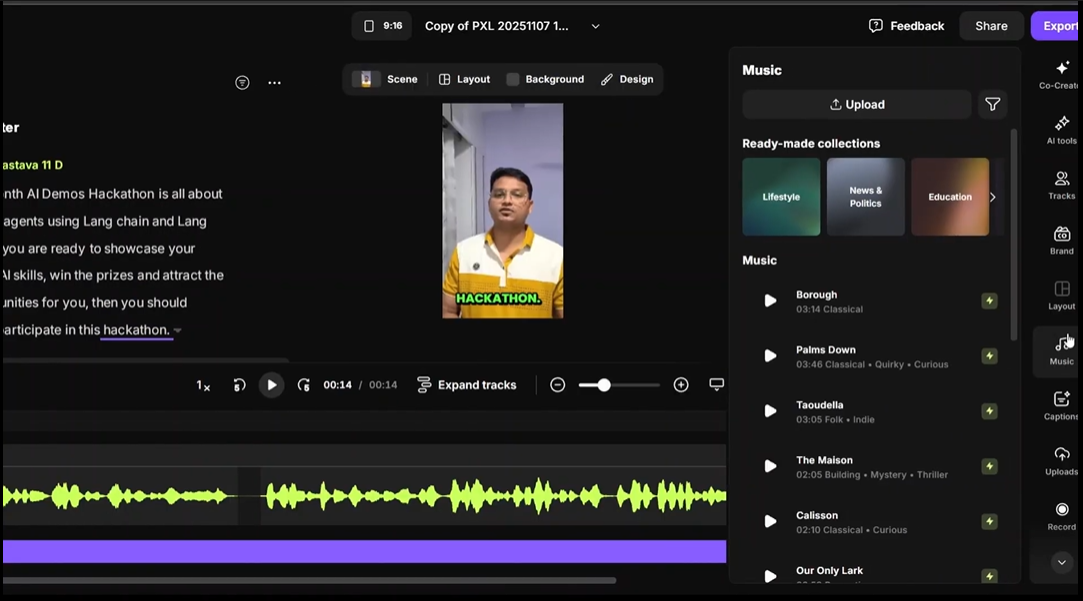Image resolution: width=1083 pixels, height=601 pixels.
Task: Skip forward 5 seconds
Action: (x=304, y=385)
